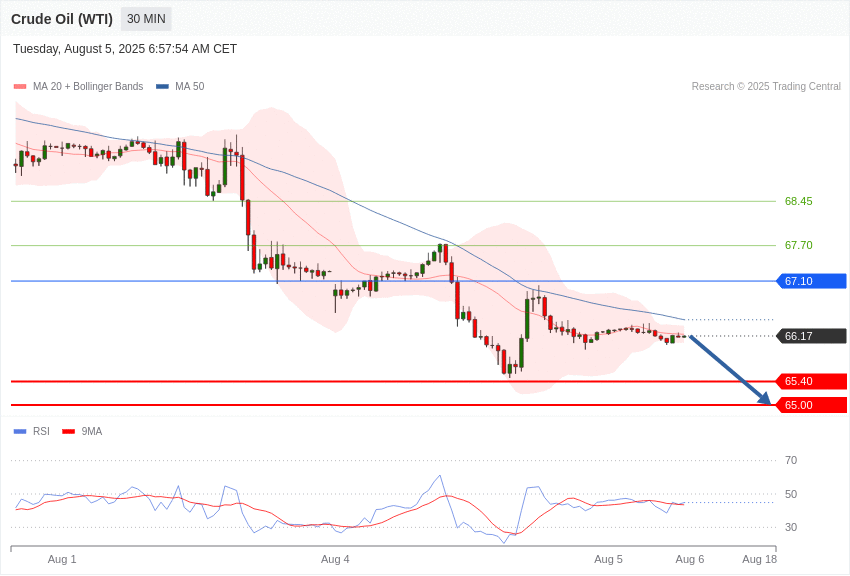Click the 9MA legend red swatch

tap(69, 431)
